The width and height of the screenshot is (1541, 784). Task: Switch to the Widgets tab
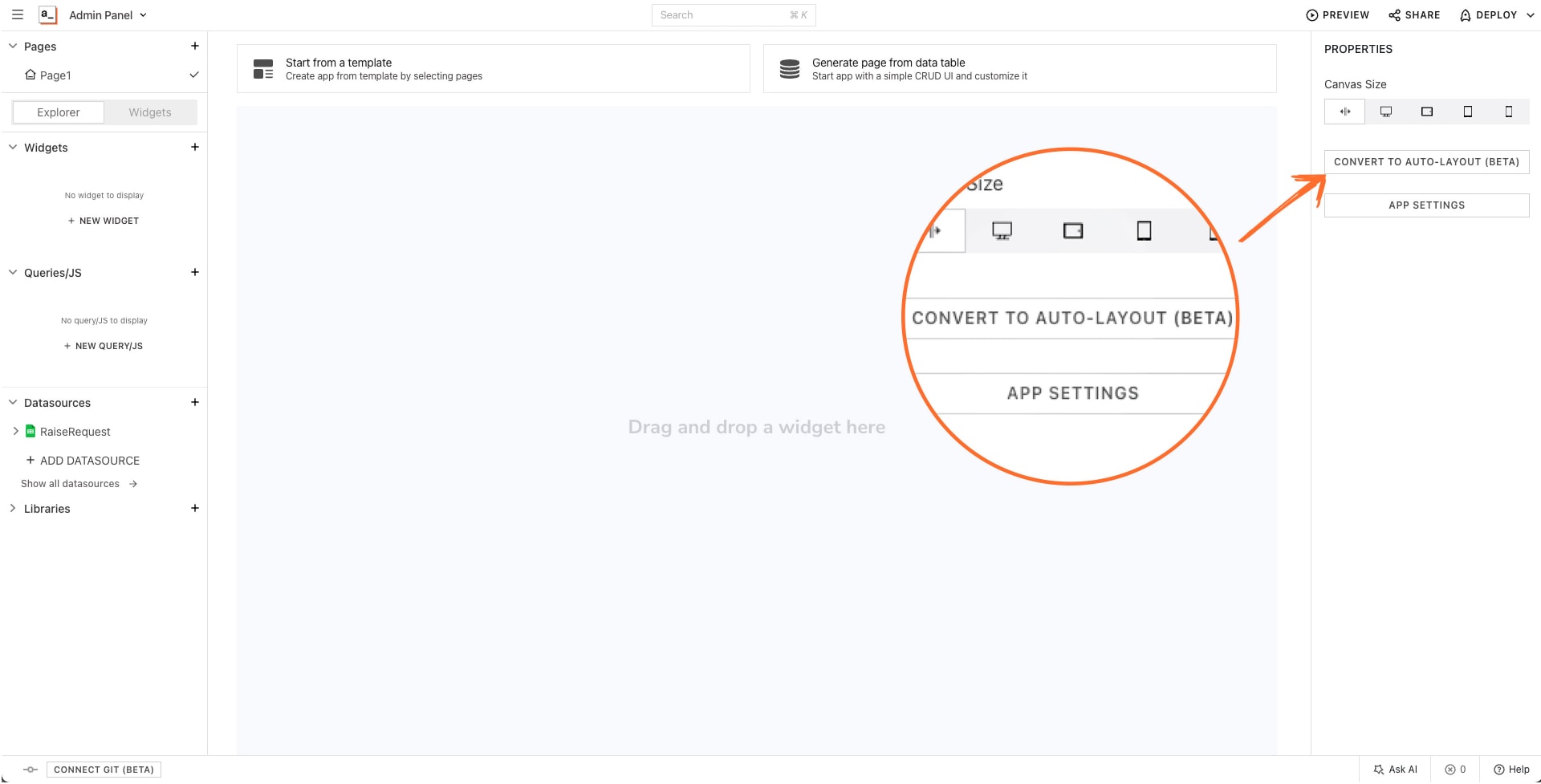pos(149,112)
